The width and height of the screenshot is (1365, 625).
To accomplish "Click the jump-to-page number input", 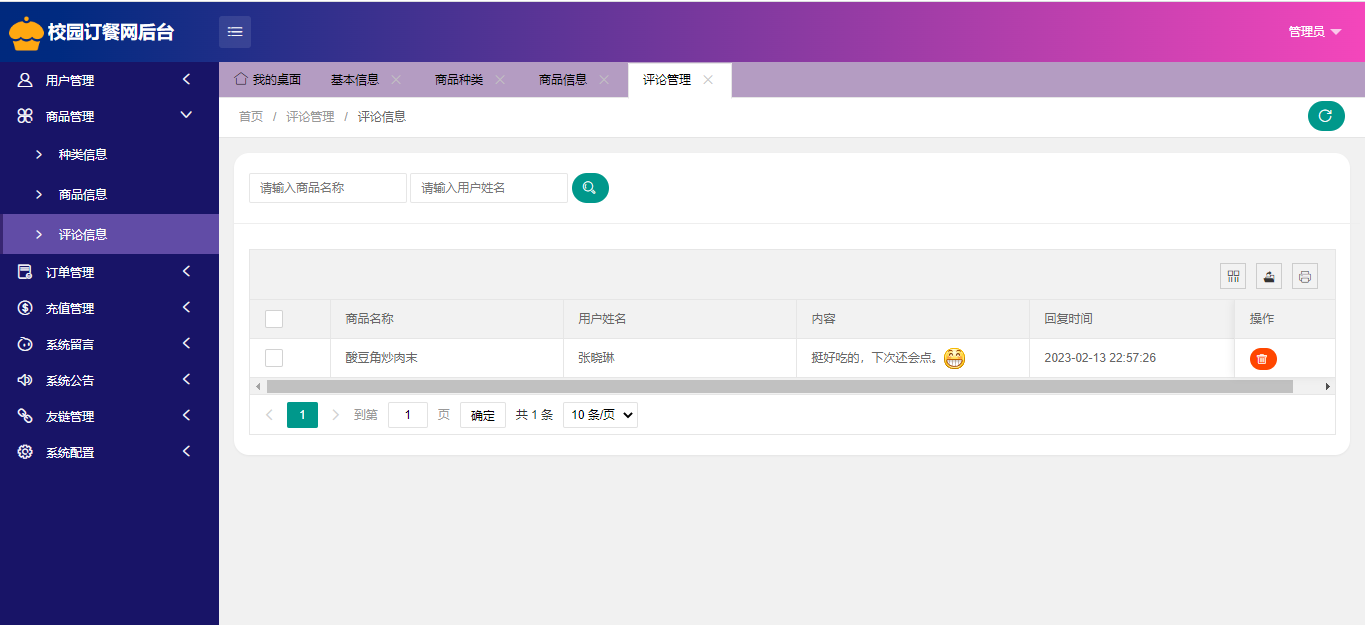I will tap(408, 415).
